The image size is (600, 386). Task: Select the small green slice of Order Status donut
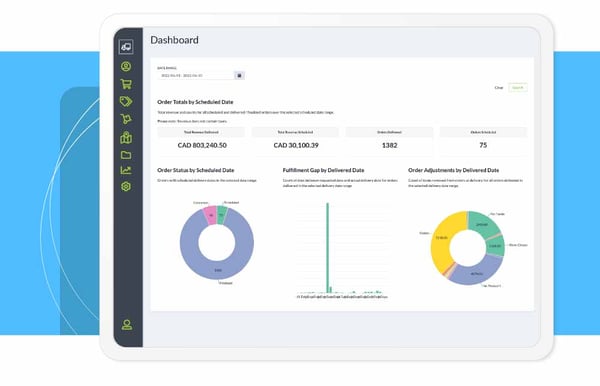coord(222,214)
